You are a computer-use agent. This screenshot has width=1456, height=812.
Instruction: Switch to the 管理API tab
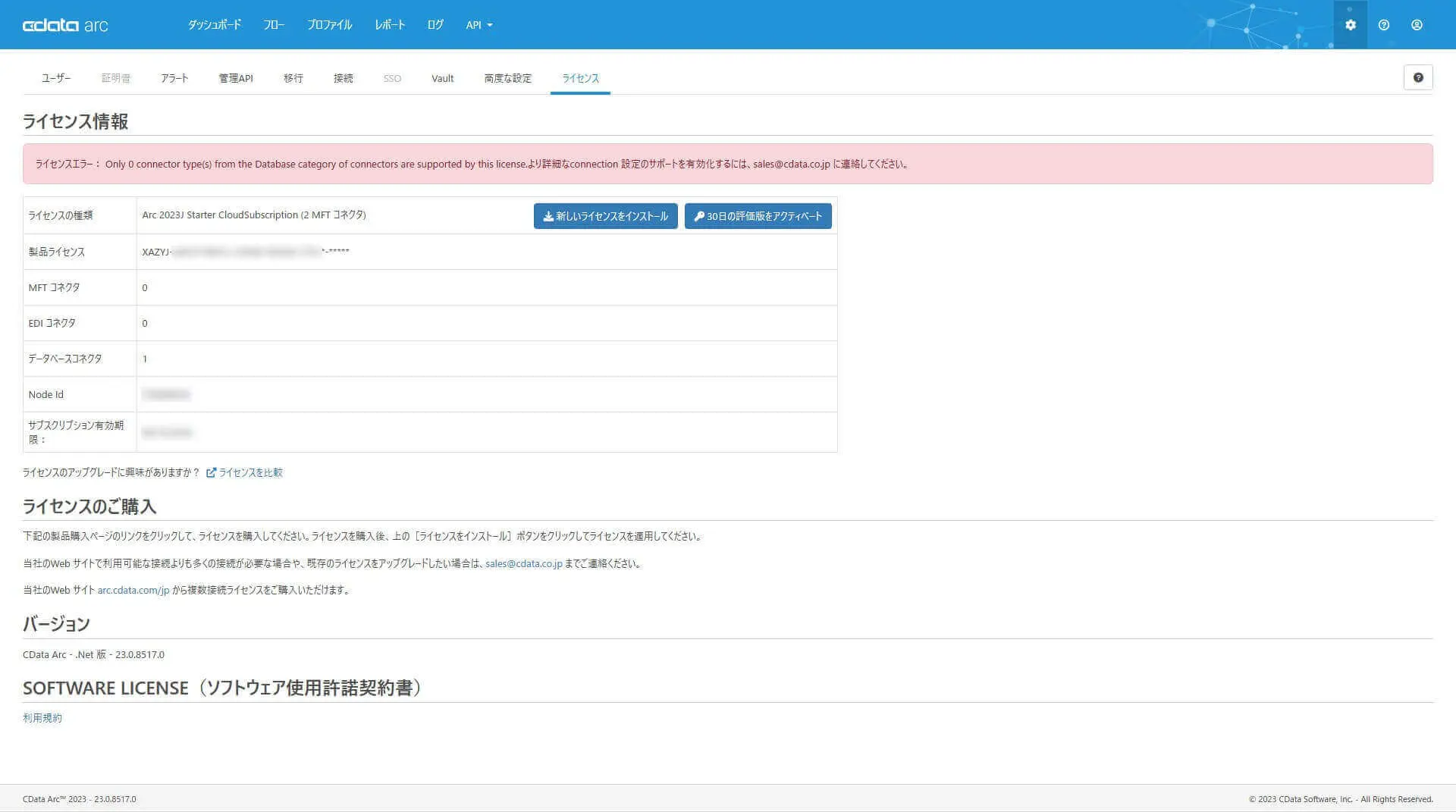[x=236, y=78]
